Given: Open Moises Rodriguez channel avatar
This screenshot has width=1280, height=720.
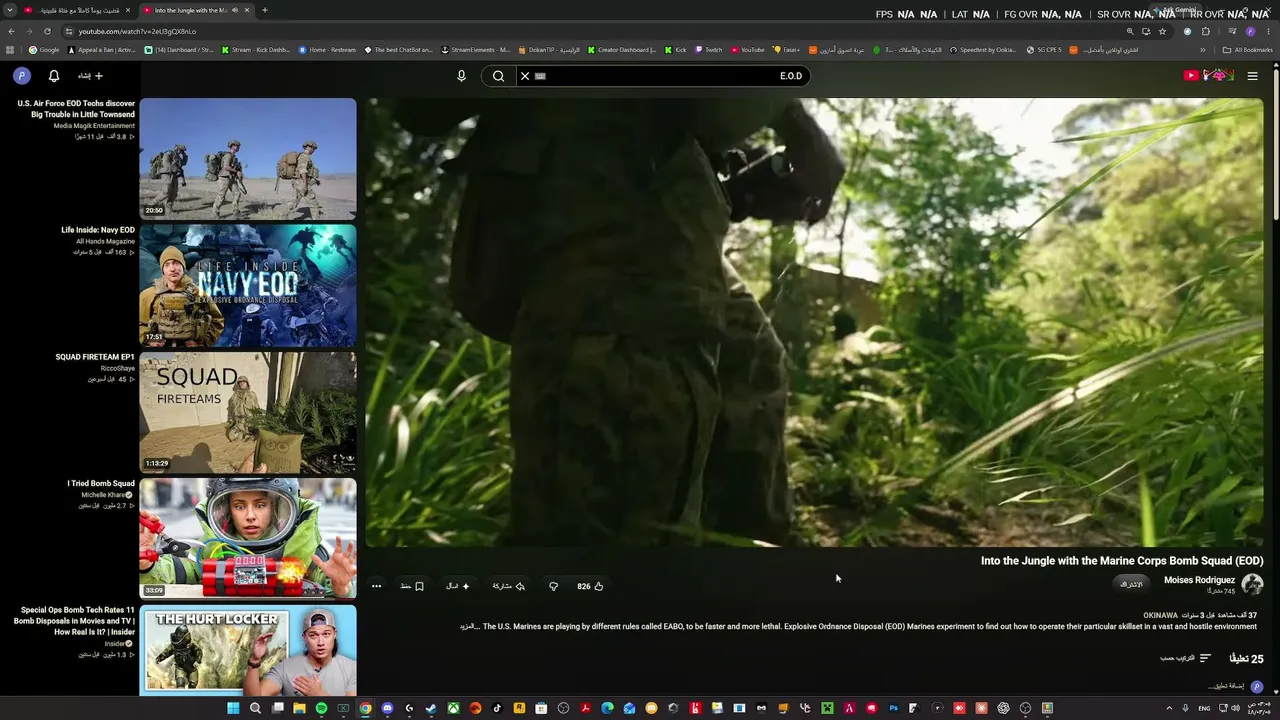Looking at the screenshot, I should (x=1252, y=584).
